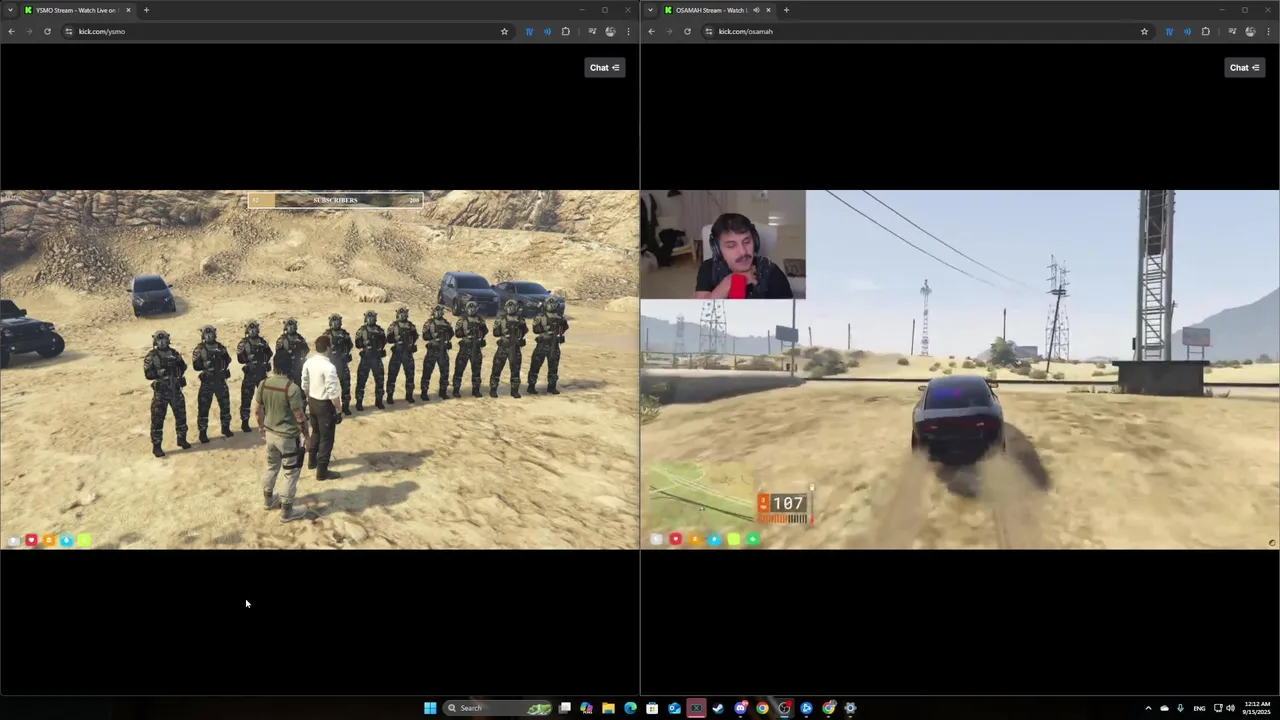1280x720 pixels.
Task: Go back in the kick.com/osamah window
Action: pyautogui.click(x=651, y=31)
